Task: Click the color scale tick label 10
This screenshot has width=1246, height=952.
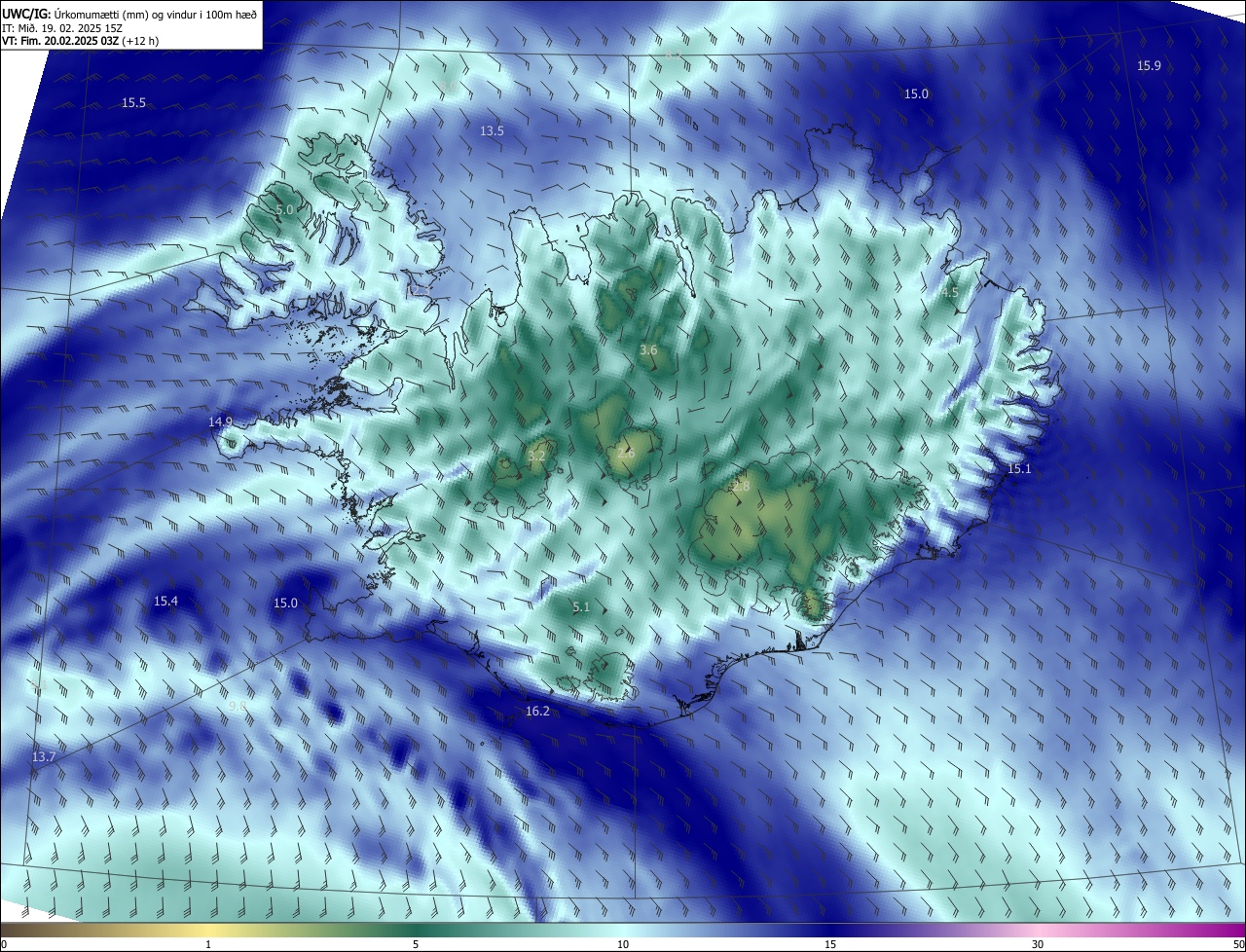Action: [623, 945]
